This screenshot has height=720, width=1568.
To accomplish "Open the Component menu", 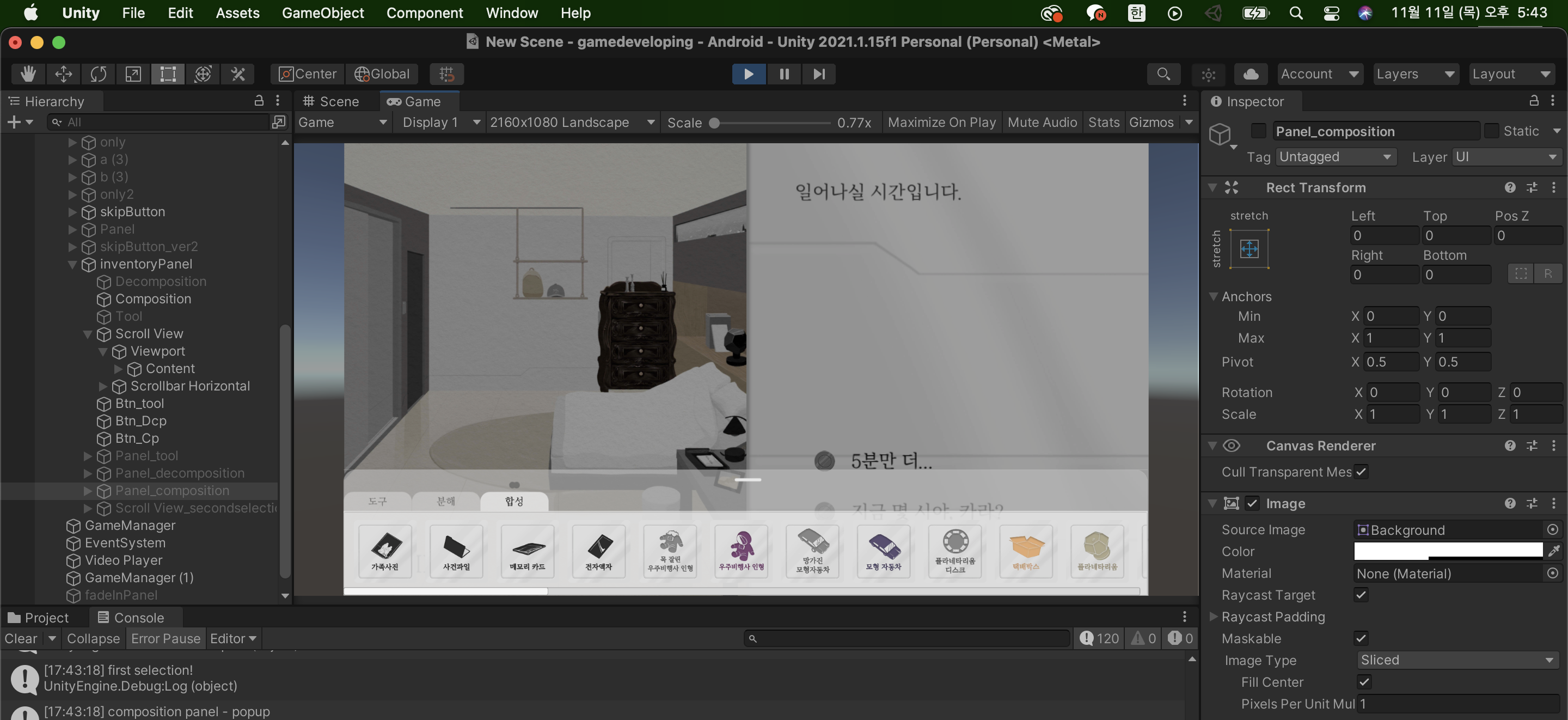I will click(424, 13).
